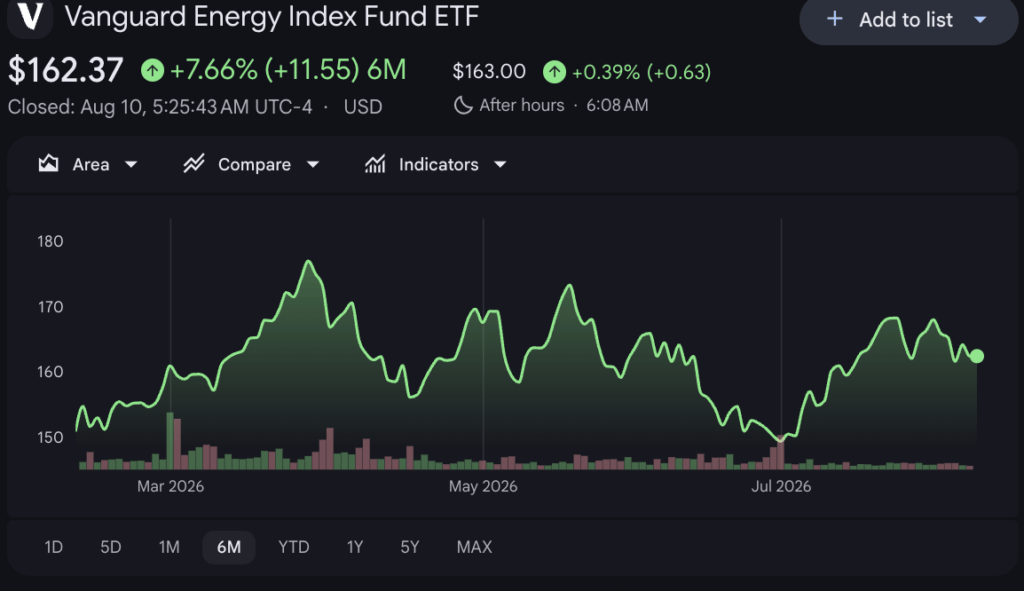Click the after-hours green up-arrow icon

tap(554, 72)
